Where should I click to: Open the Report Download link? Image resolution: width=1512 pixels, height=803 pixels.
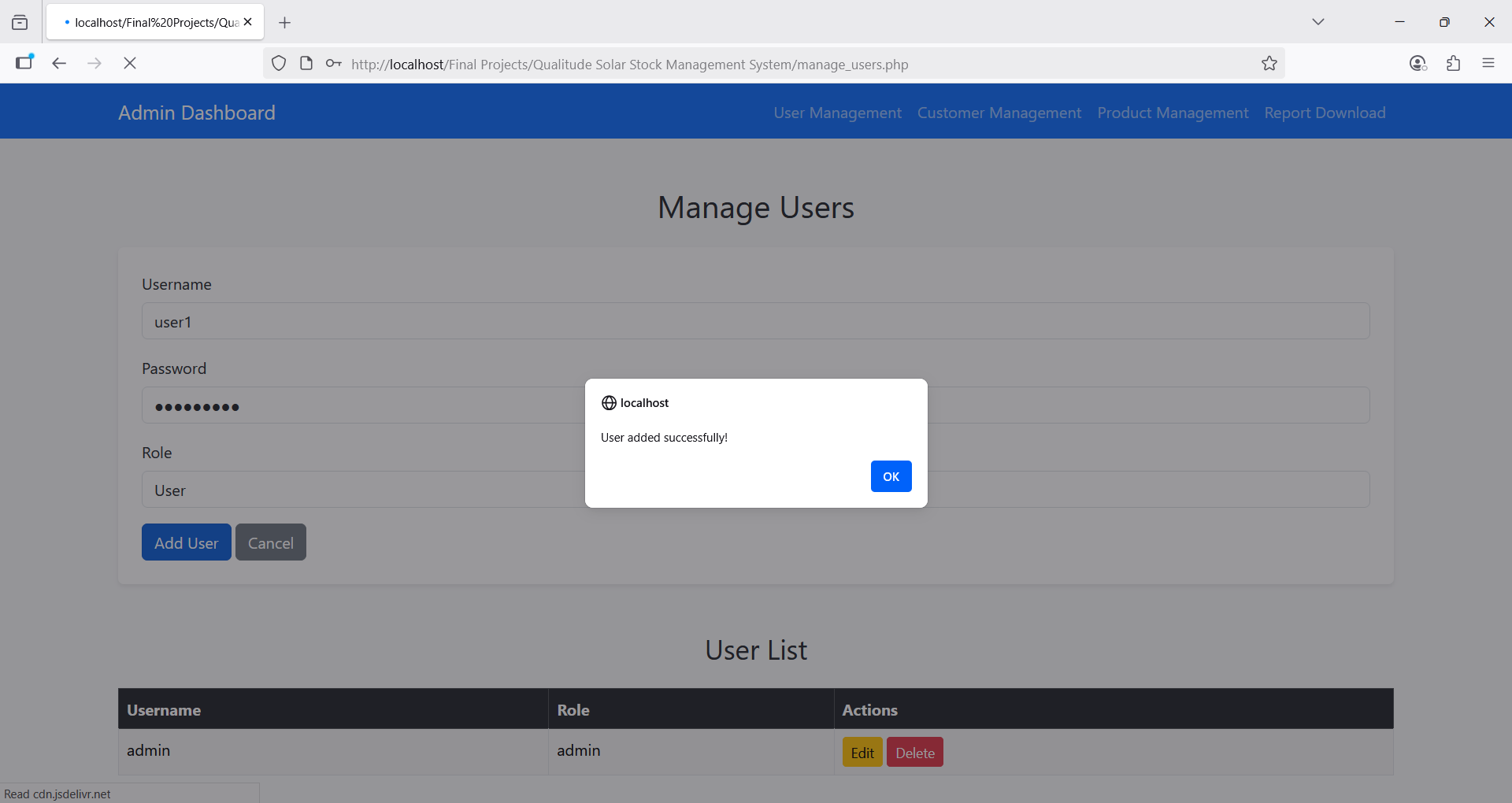(x=1325, y=113)
